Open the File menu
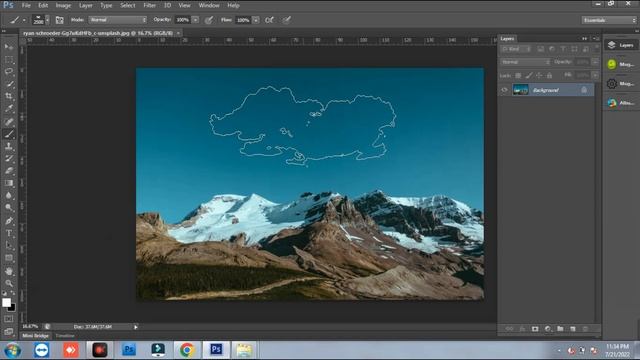Image resolution: width=640 pixels, height=360 pixels. [26, 6]
